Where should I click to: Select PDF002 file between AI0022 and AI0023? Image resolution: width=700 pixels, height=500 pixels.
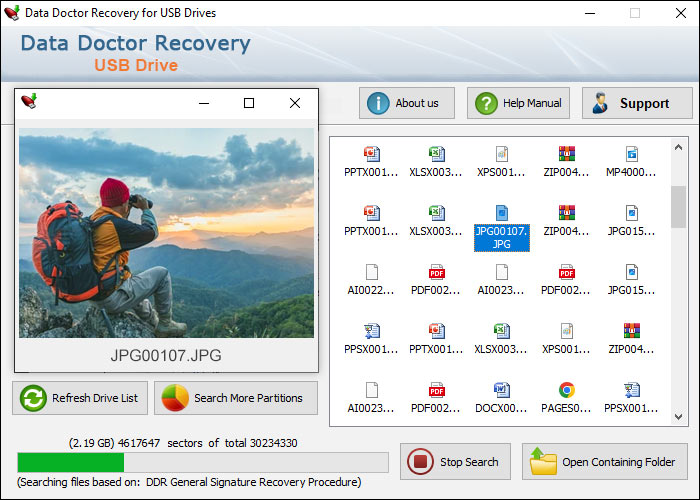[x=436, y=279]
